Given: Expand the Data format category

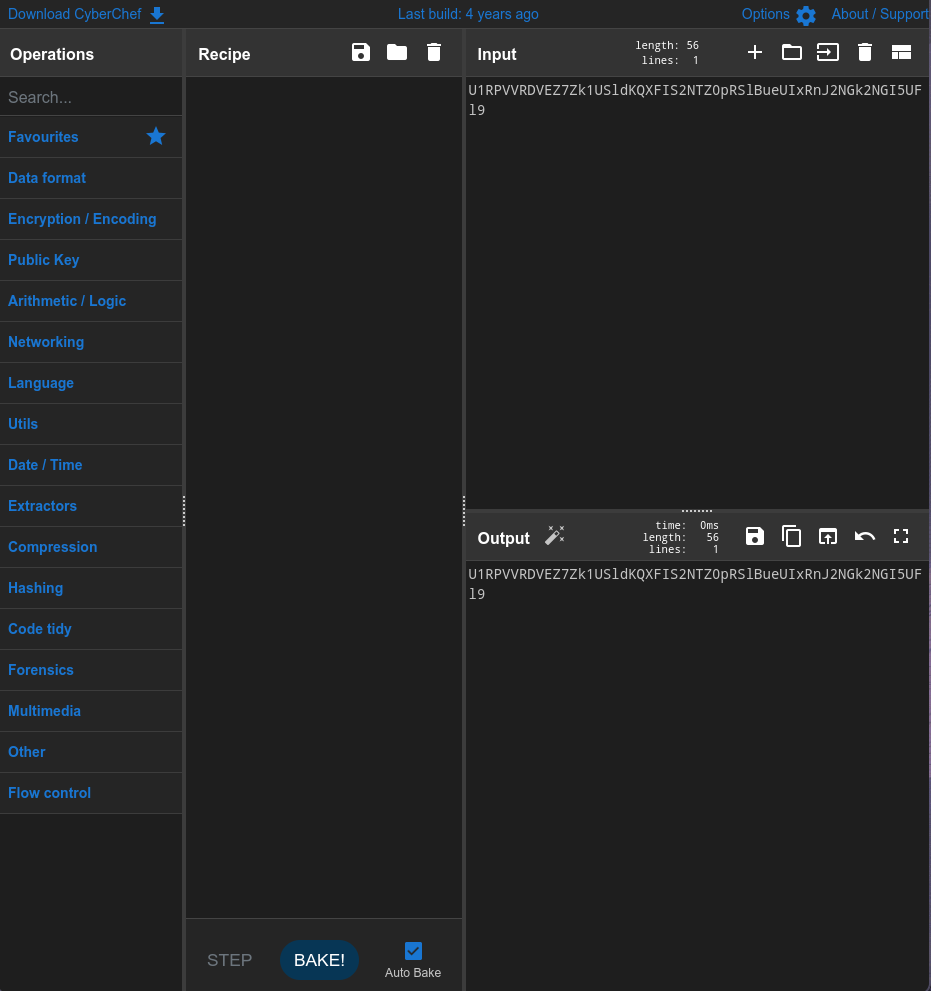Looking at the screenshot, I should click(47, 178).
